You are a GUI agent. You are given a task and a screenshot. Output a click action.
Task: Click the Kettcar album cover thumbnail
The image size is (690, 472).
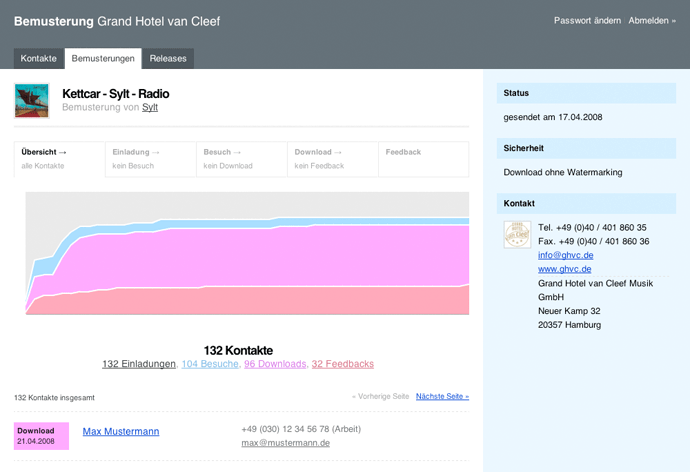(32, 100)
